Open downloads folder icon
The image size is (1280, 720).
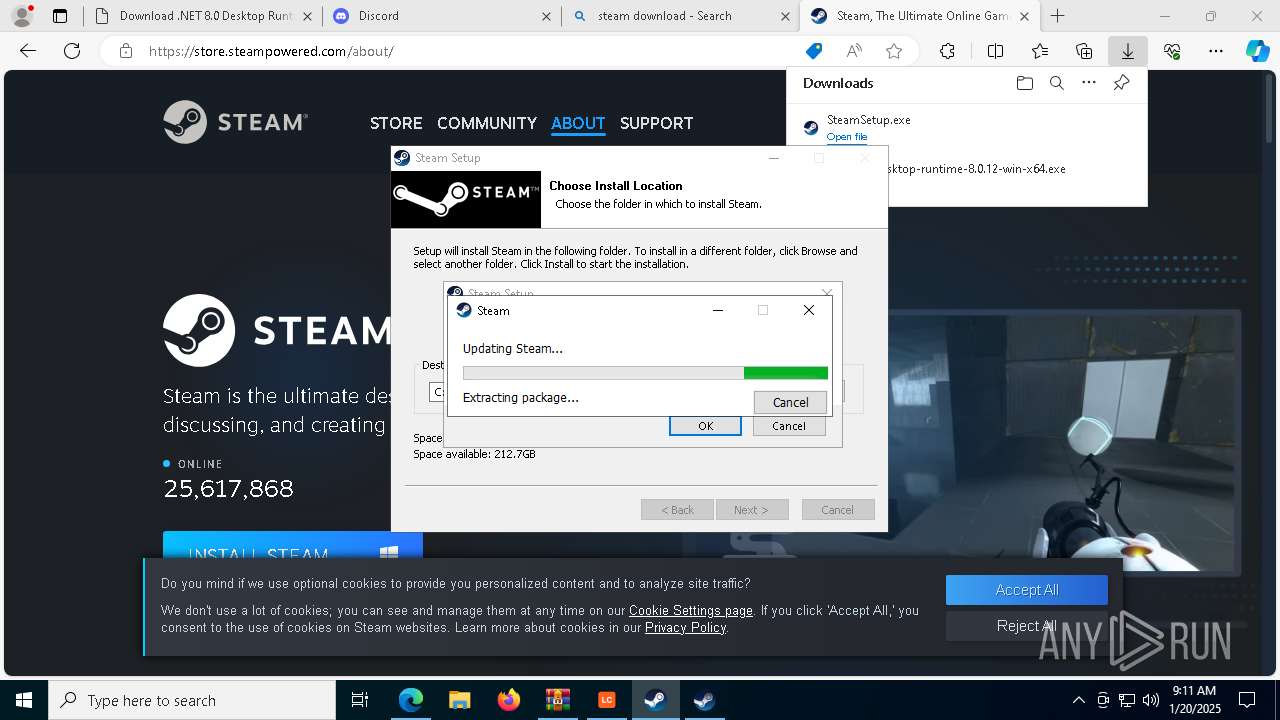[1024, 83]
